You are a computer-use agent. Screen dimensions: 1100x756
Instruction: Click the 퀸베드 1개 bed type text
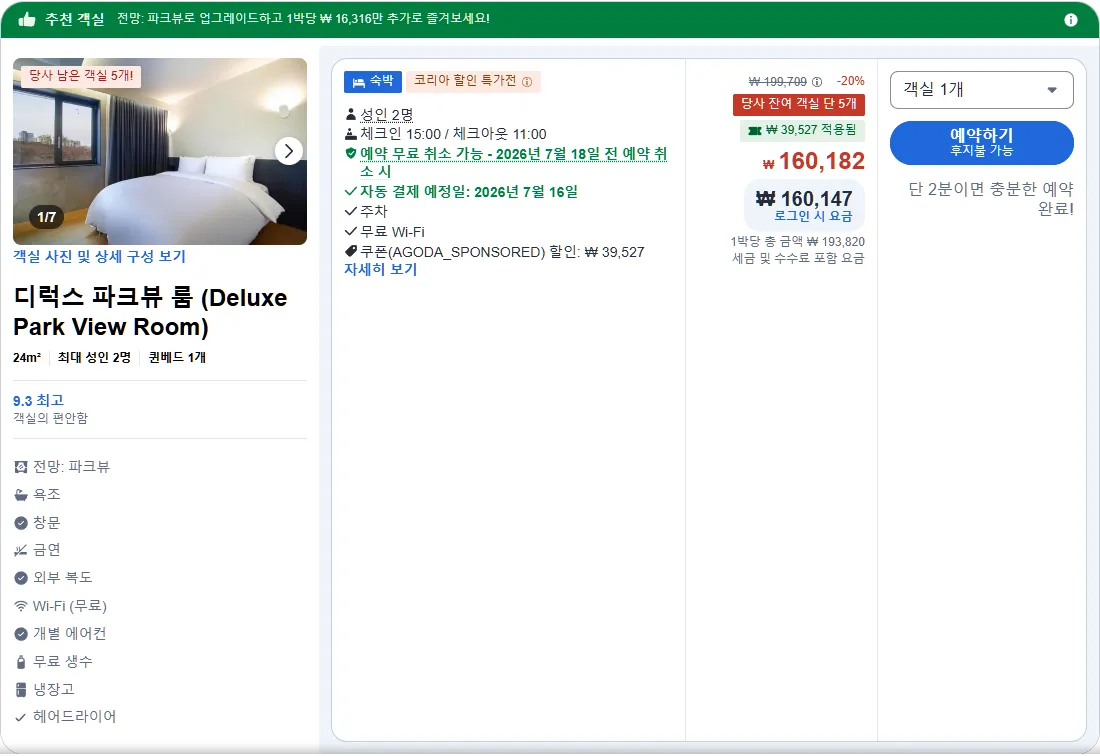177,358
